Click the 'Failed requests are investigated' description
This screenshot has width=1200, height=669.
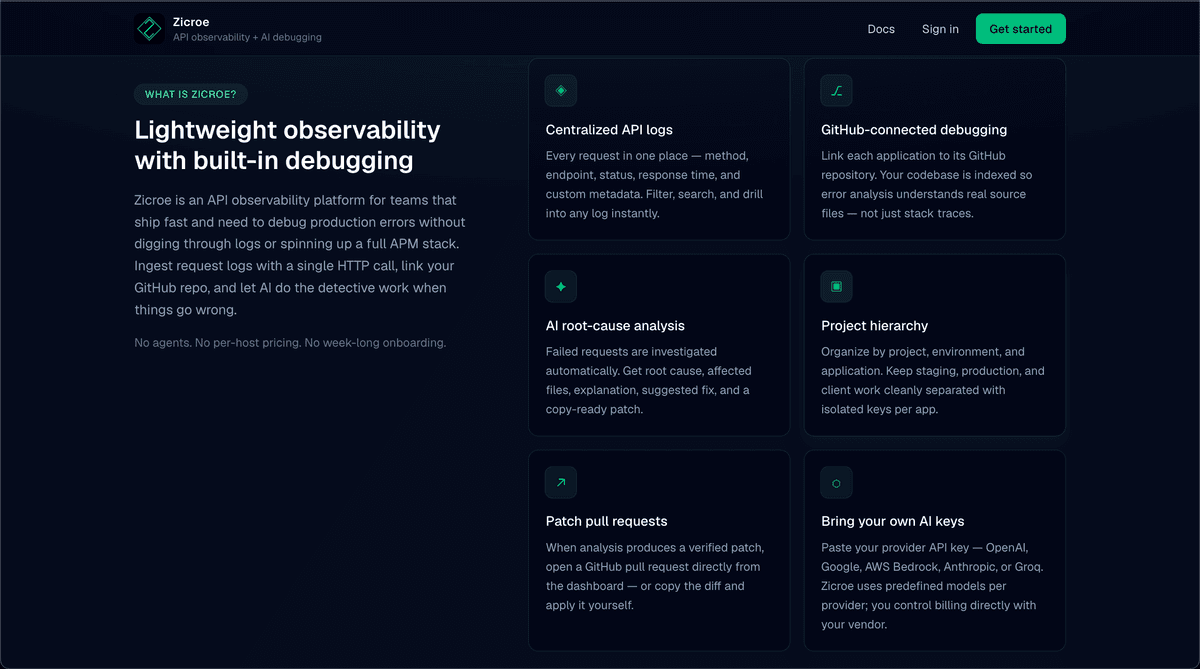pos(648,381)
